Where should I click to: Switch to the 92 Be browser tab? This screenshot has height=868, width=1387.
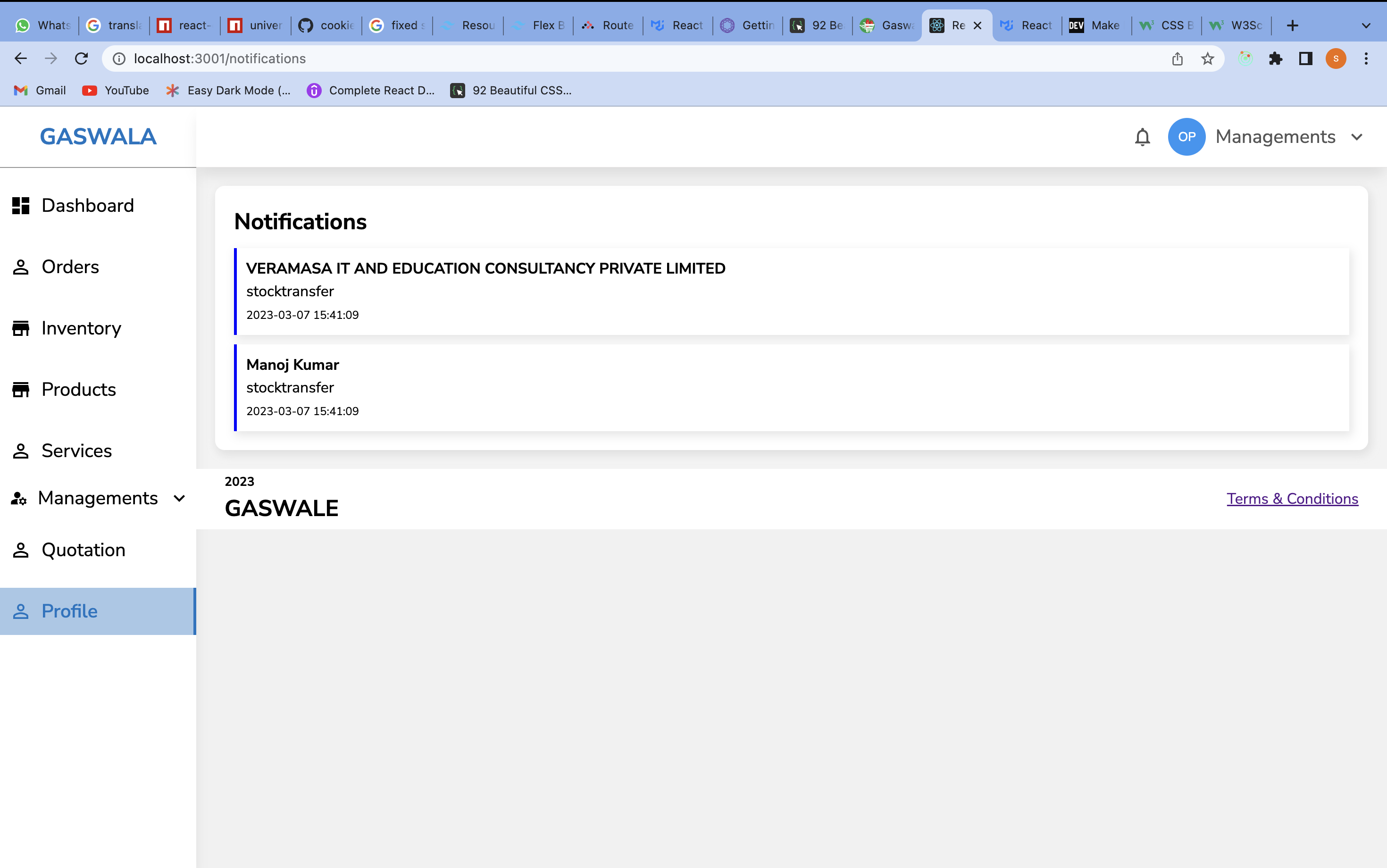817,25
